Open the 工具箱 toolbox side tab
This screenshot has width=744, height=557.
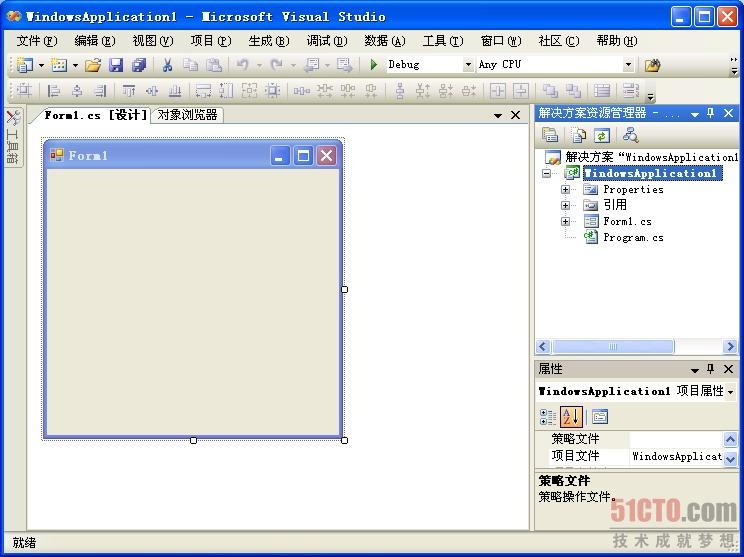tap(13, 138)
